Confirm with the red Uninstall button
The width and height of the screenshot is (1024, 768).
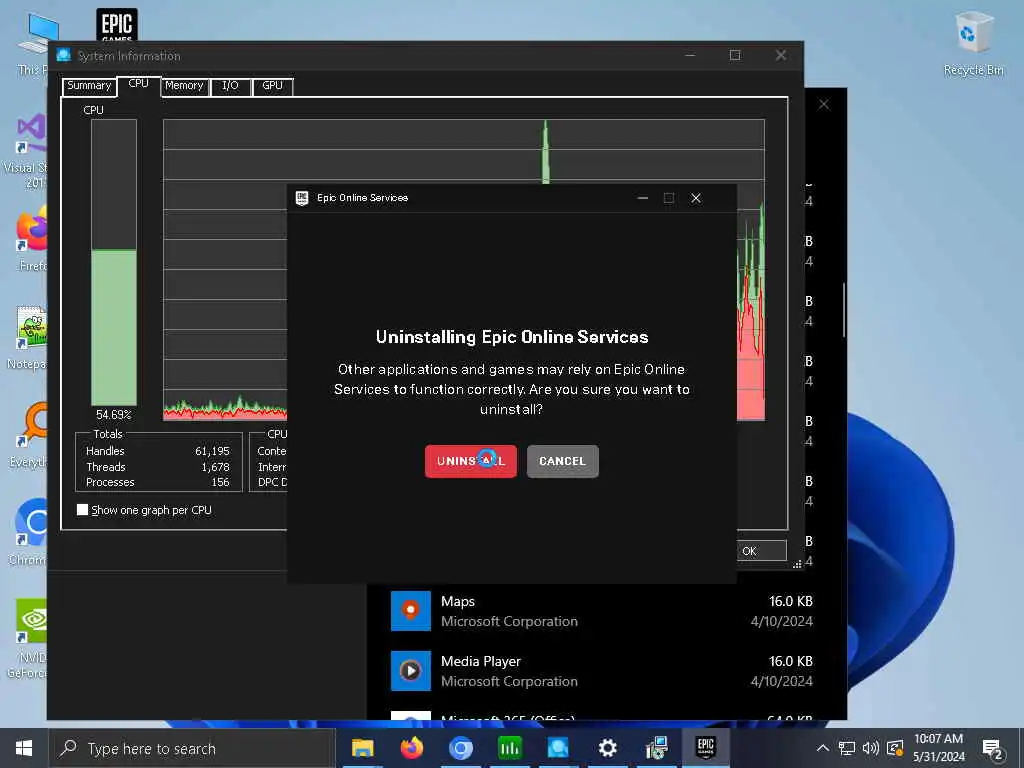(470, 461)
